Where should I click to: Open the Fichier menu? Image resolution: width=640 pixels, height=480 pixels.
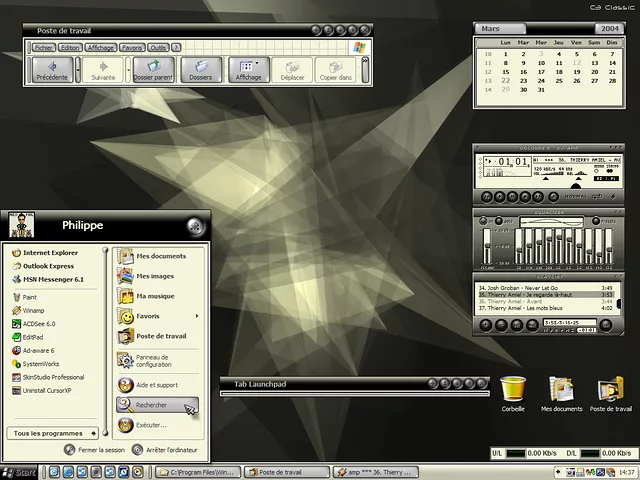pyautogui.click(x=43, y=47)
